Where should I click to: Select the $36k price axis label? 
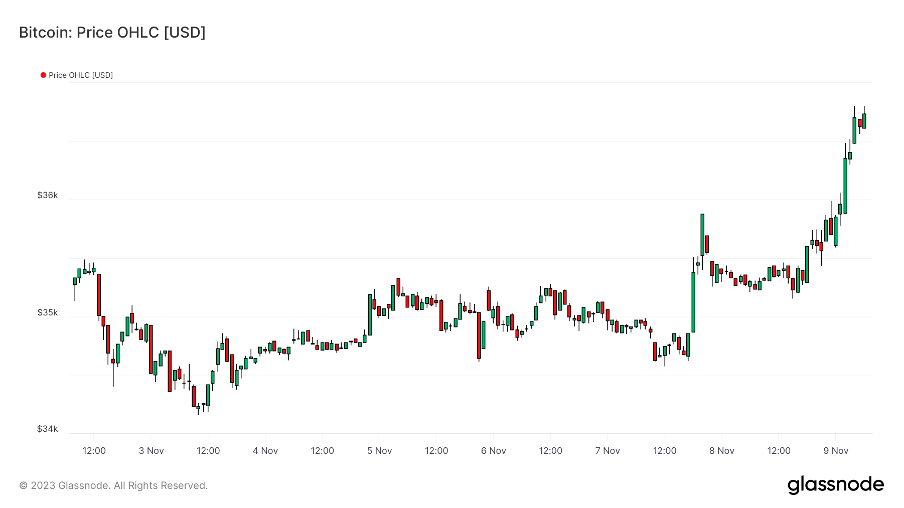coord(47,196)
